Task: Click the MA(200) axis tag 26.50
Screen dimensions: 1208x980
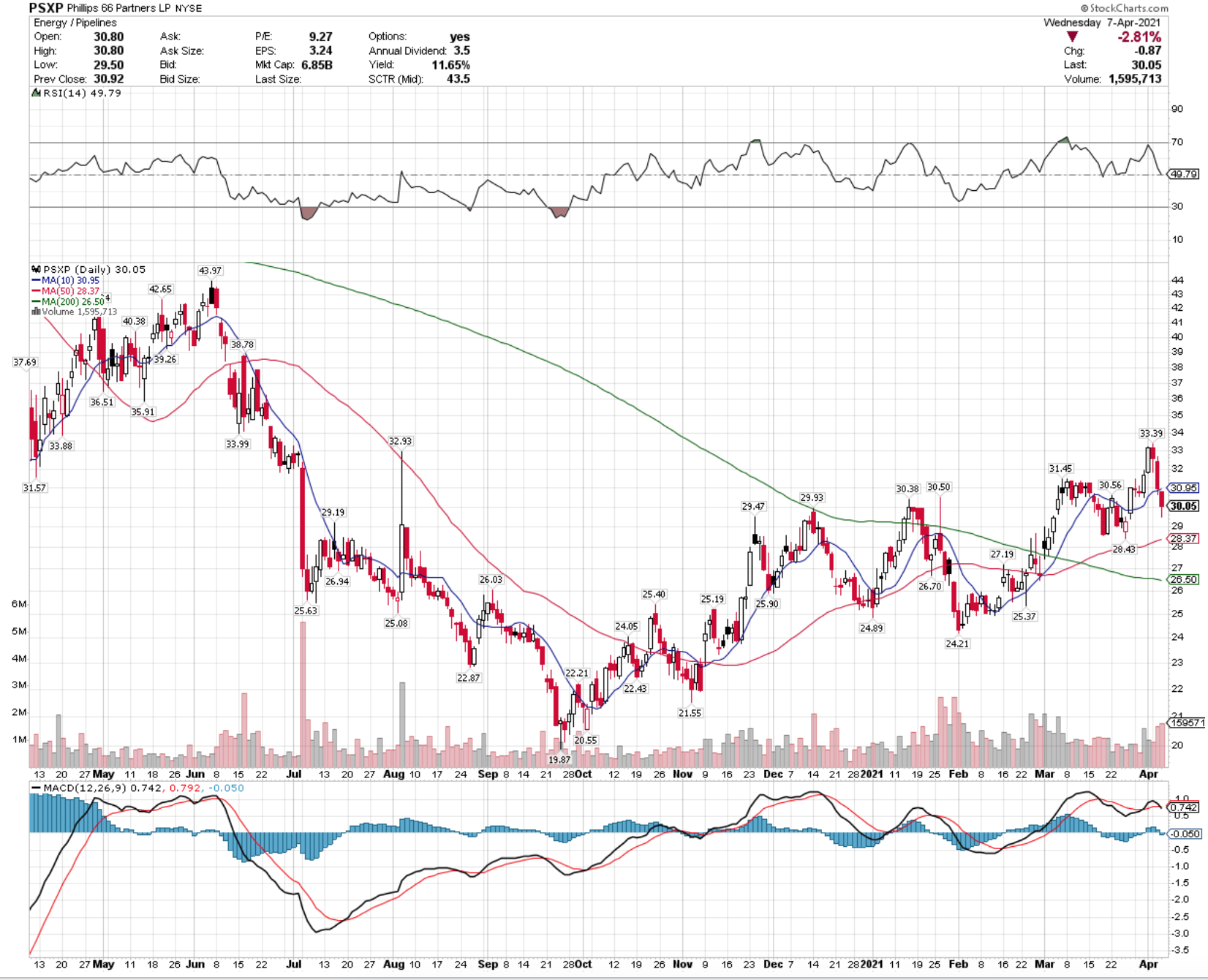Action: pos(1183,579)
